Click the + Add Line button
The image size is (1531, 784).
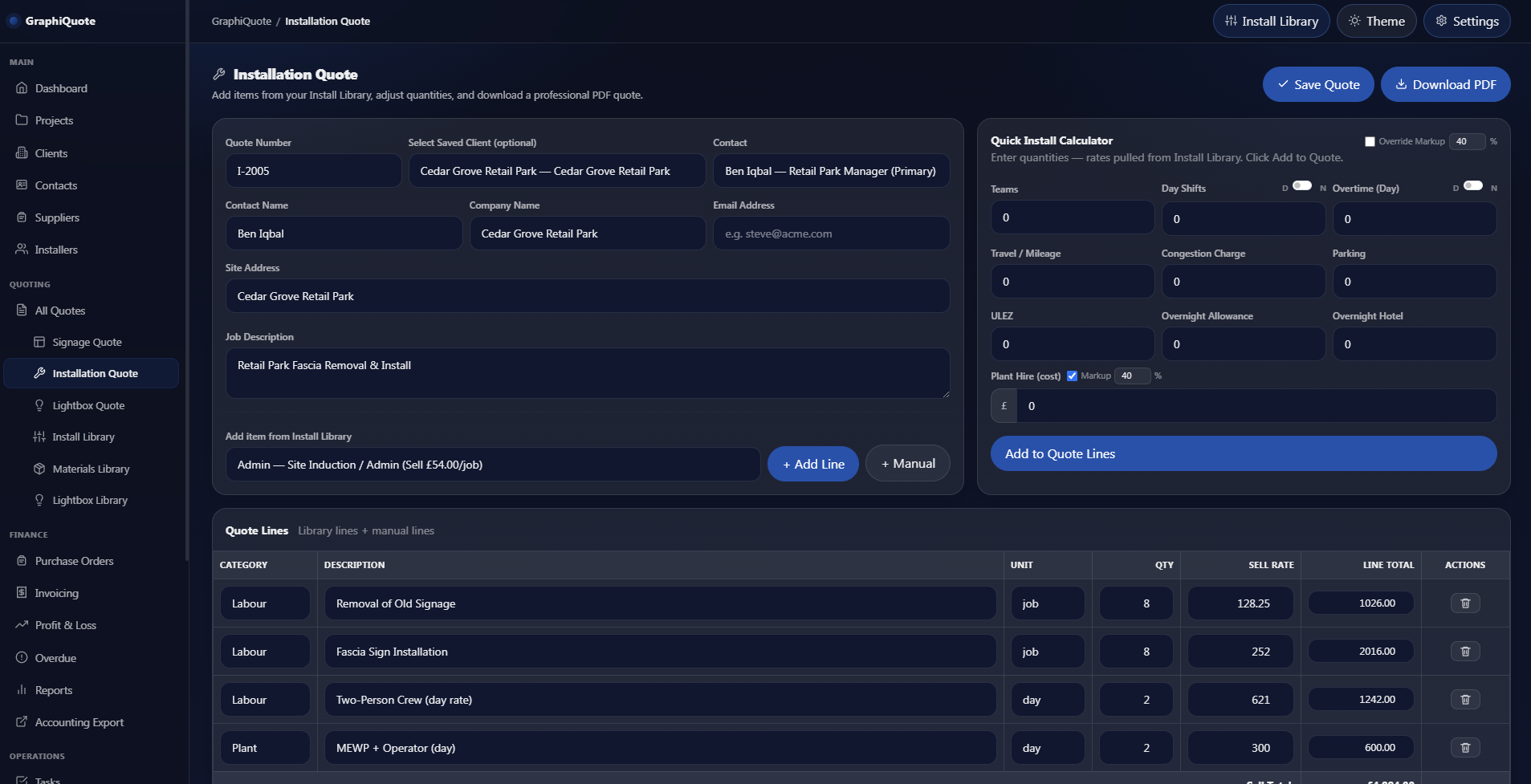coord(813,464)
